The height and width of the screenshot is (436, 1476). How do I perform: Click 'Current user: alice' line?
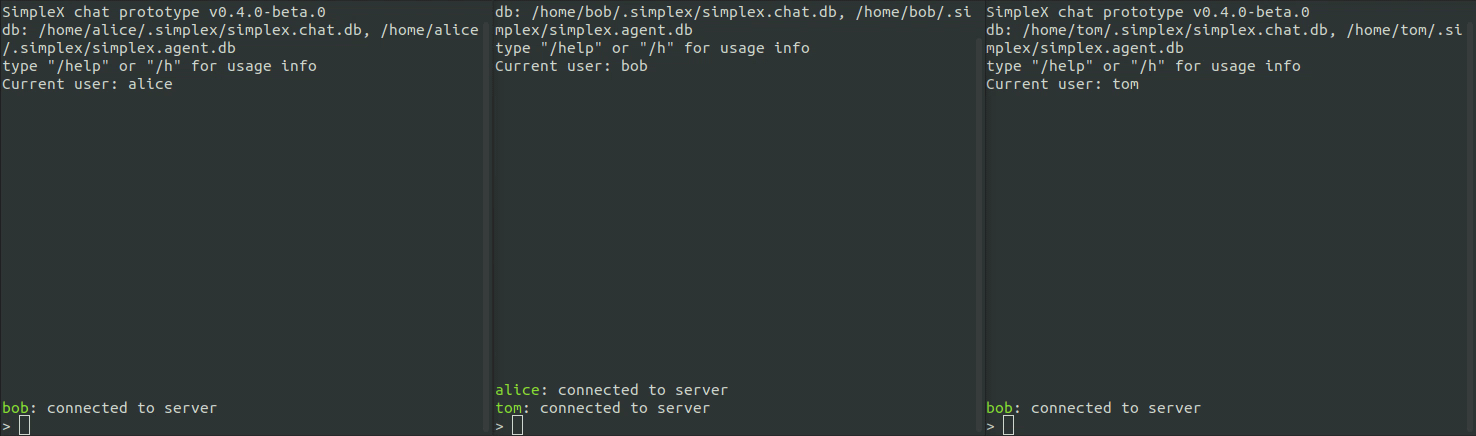pyautogui.click(x=87, y=84)
